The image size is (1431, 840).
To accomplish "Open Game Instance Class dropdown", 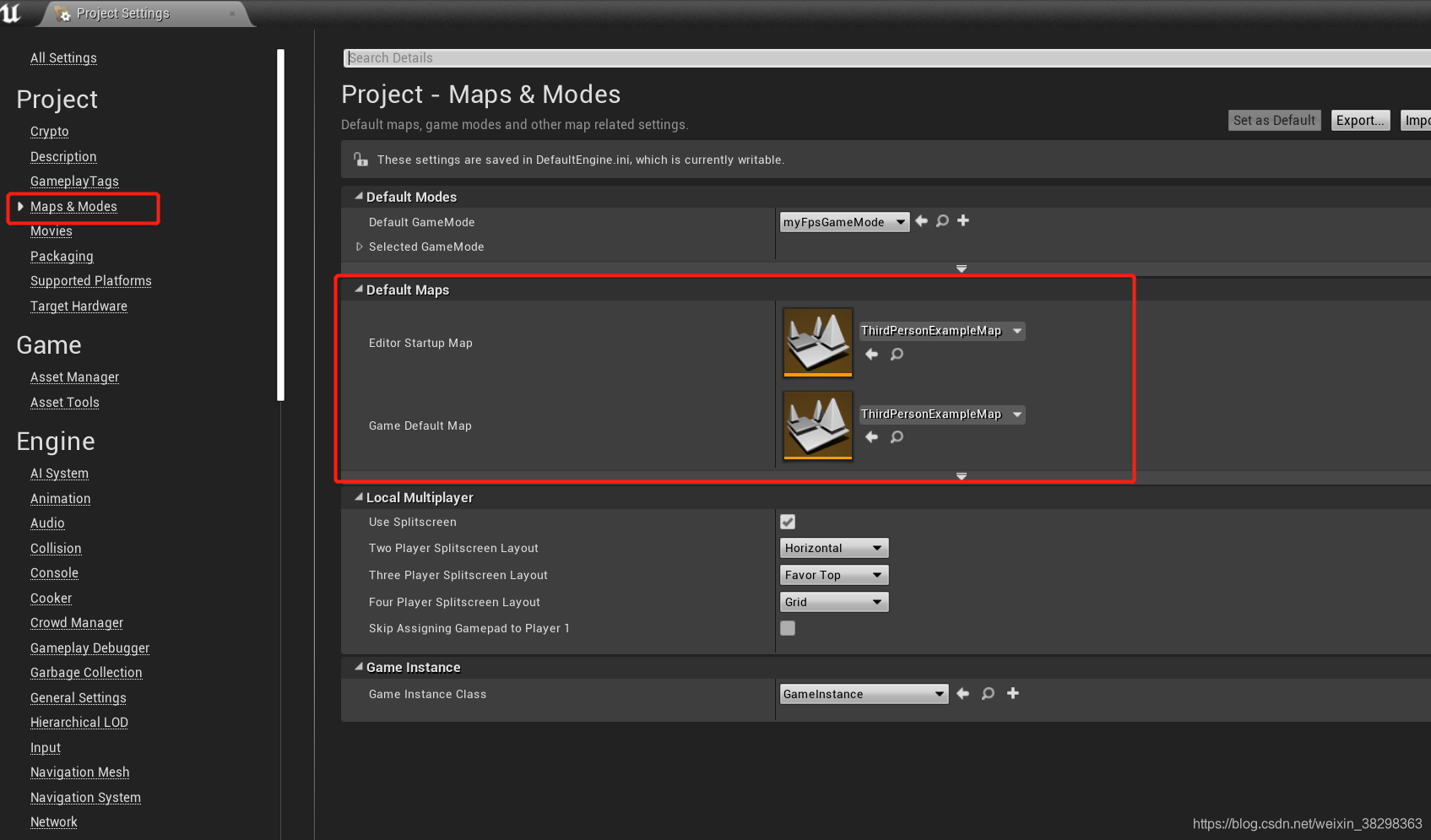I will coord(864,694).
